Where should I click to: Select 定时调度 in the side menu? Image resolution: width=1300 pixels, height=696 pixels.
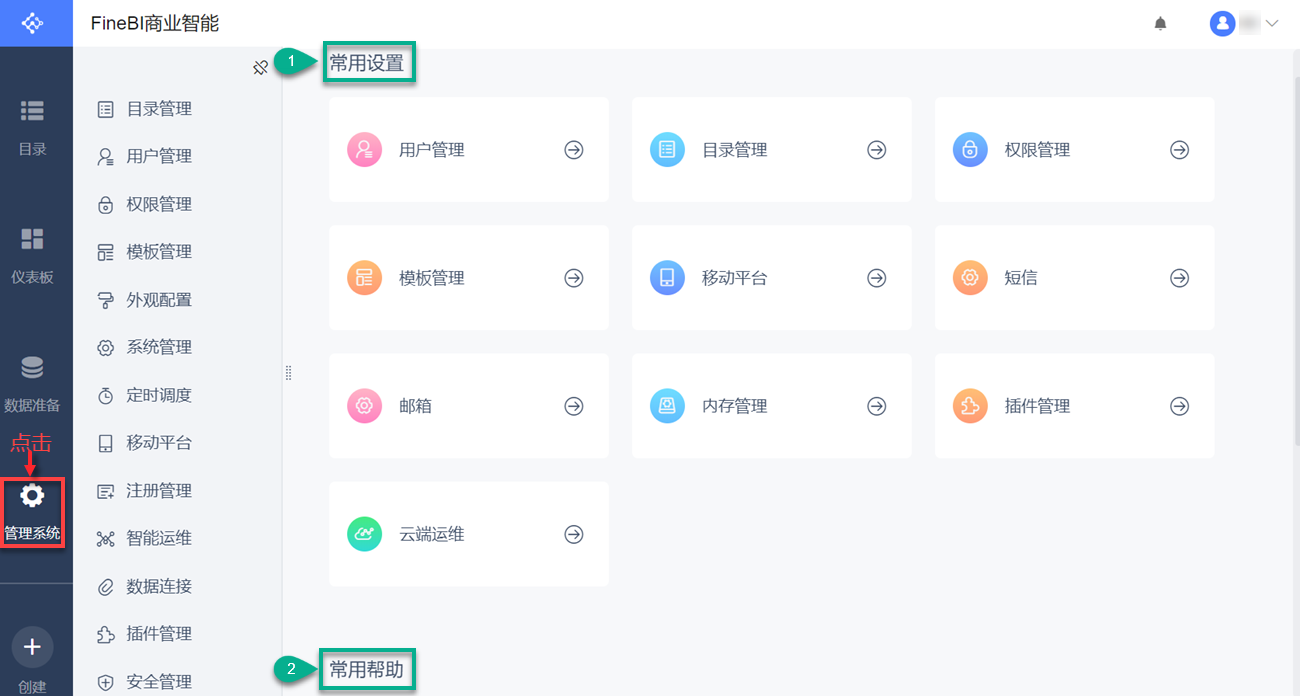pos(158,395)
